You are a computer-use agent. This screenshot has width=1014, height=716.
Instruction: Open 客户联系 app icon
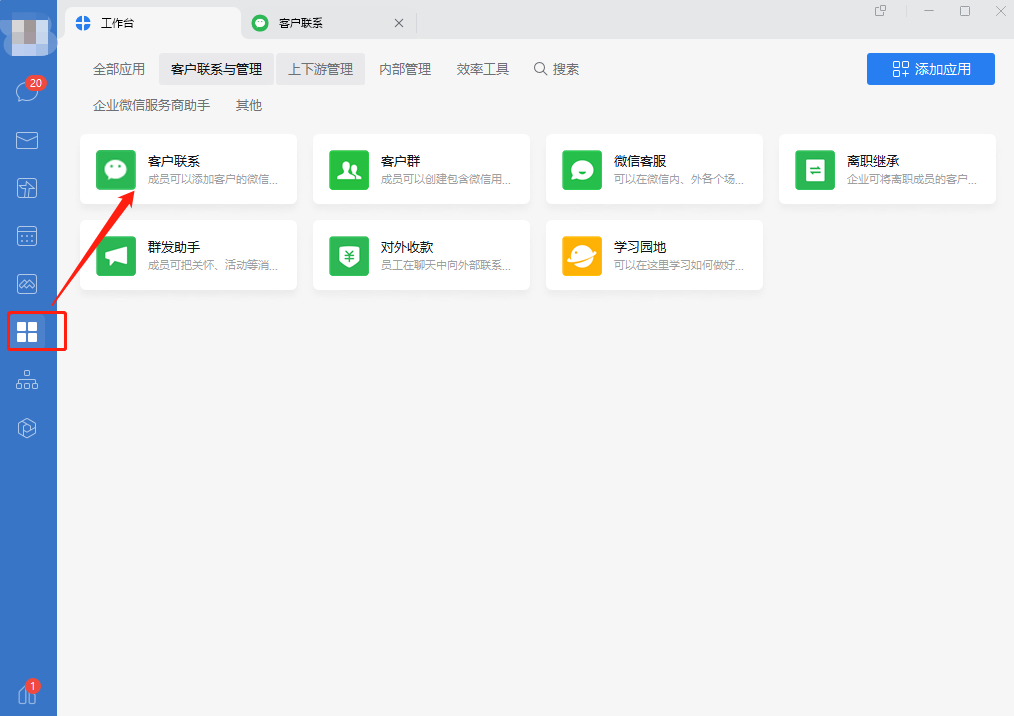(116, 170)
